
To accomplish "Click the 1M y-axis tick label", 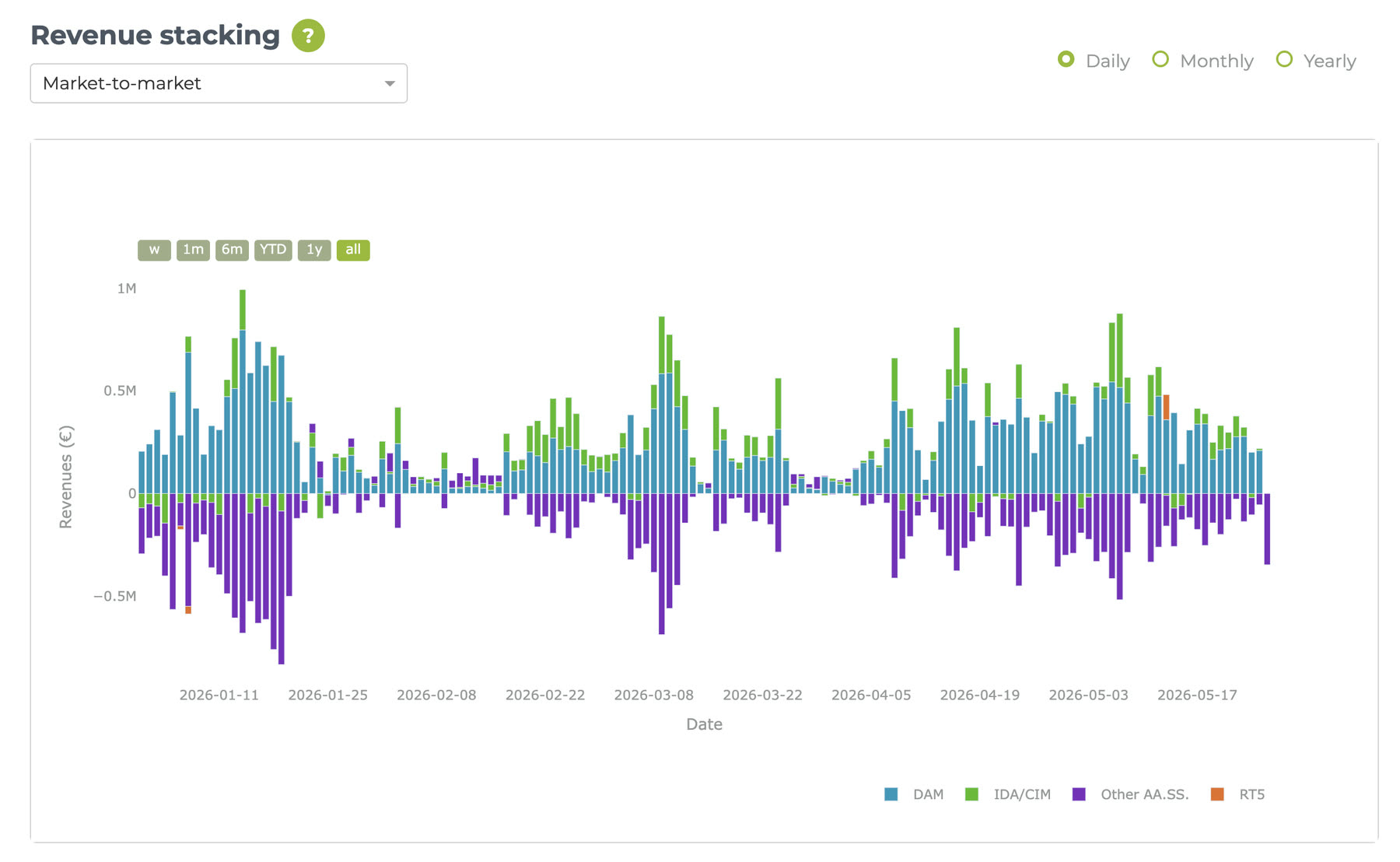I will pos(127,289).
